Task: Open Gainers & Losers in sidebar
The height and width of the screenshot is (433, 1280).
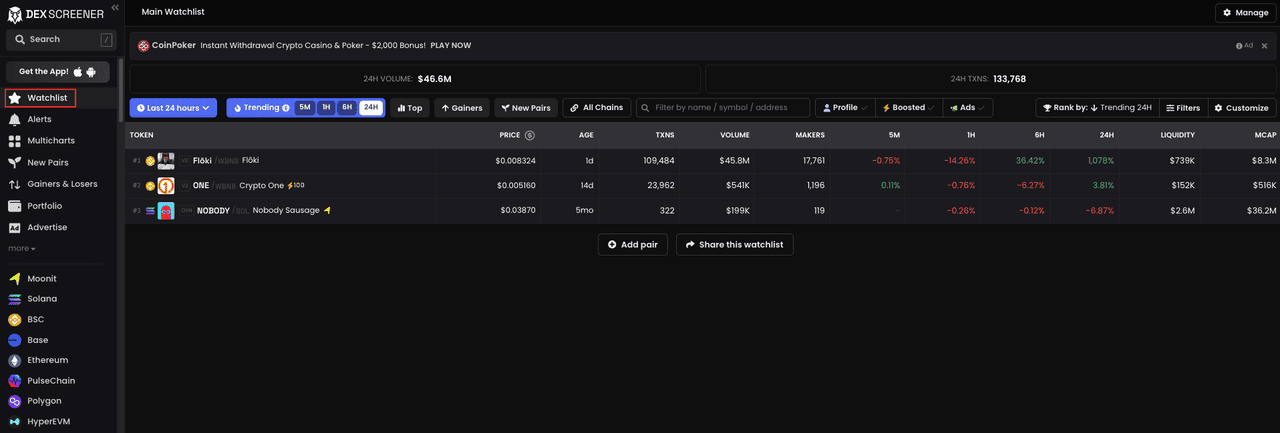Action: 62,184
